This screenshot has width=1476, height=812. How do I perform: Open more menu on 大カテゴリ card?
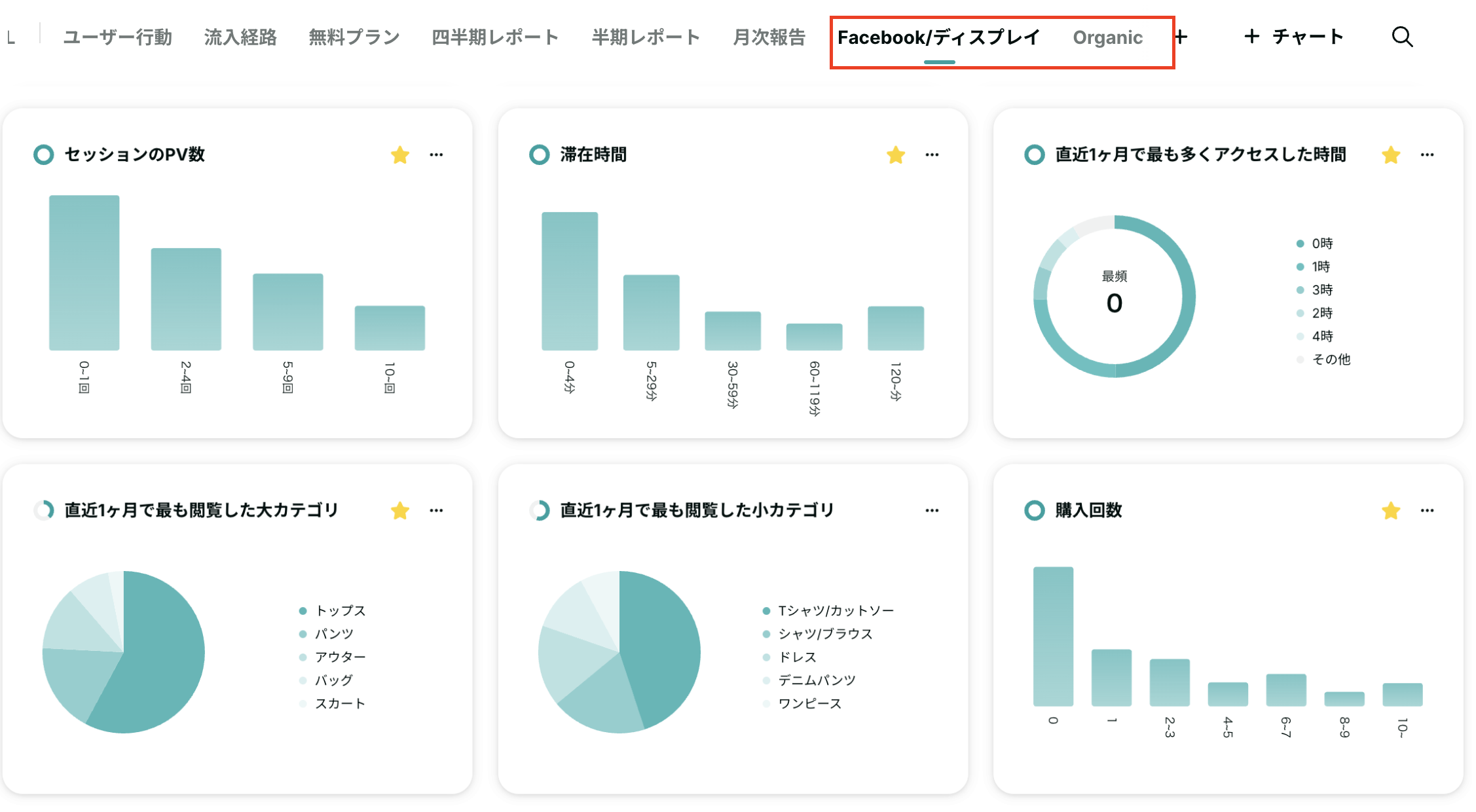click(x=437, y=511)
